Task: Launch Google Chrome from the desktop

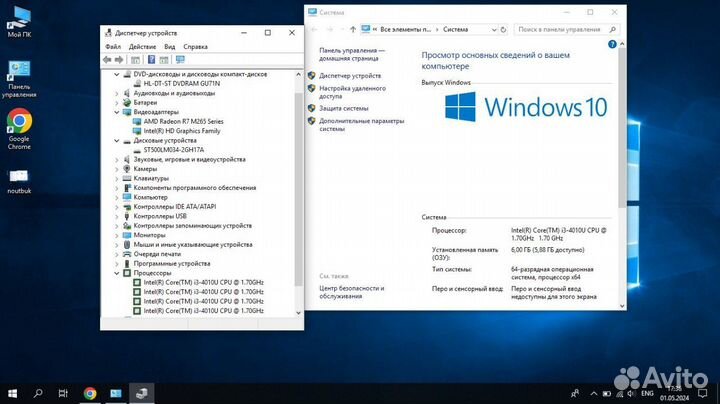Action: point(19,129)
